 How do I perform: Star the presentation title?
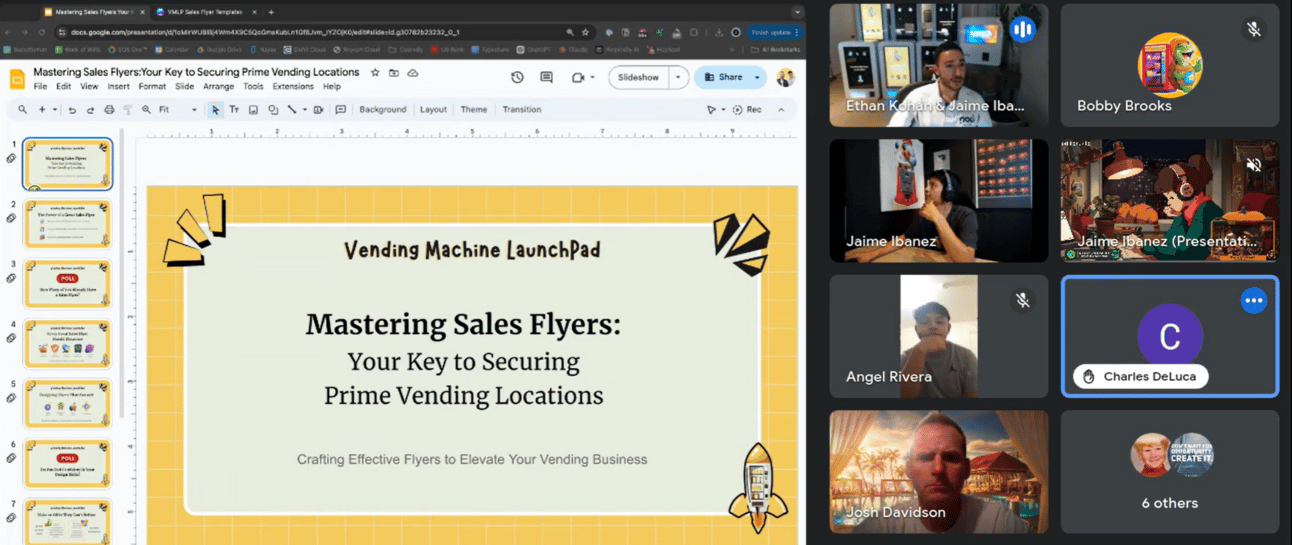tap(375, 73)
